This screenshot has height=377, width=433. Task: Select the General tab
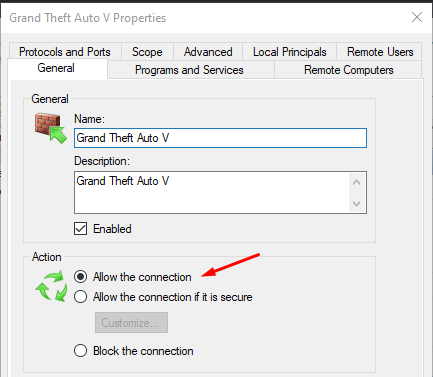point(56,68)
